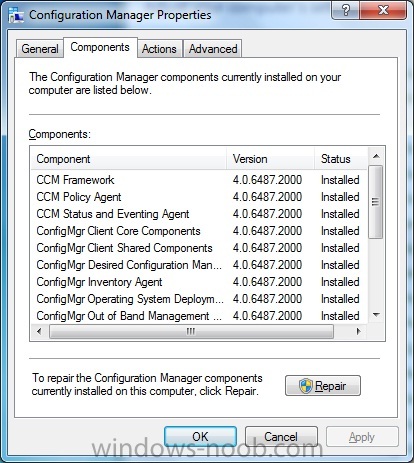Click the horizontal scrollbar left arrow
Image resolution: width=414 pixels, height=463 pixels.
39,332
